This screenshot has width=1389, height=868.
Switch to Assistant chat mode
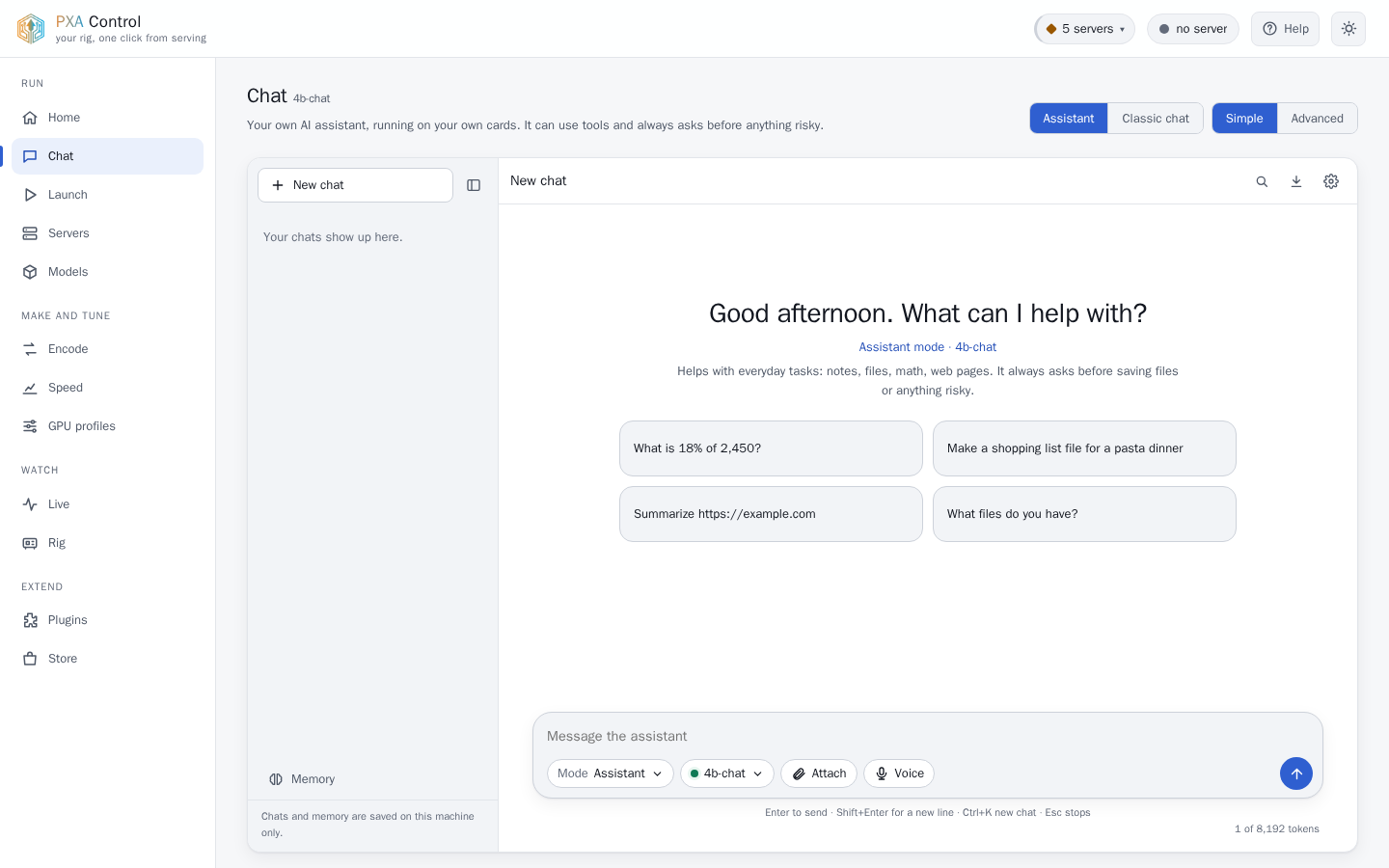tap(1069, 119)
